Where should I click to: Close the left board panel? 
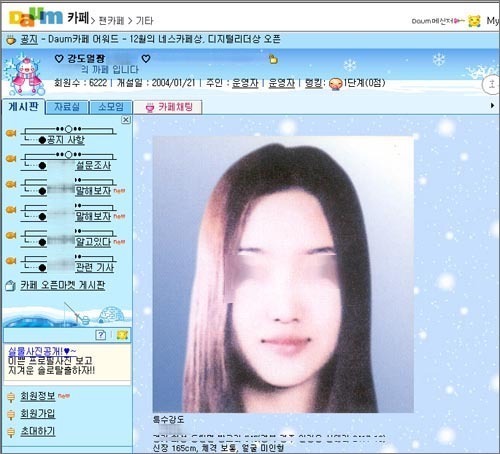[126, 120]
